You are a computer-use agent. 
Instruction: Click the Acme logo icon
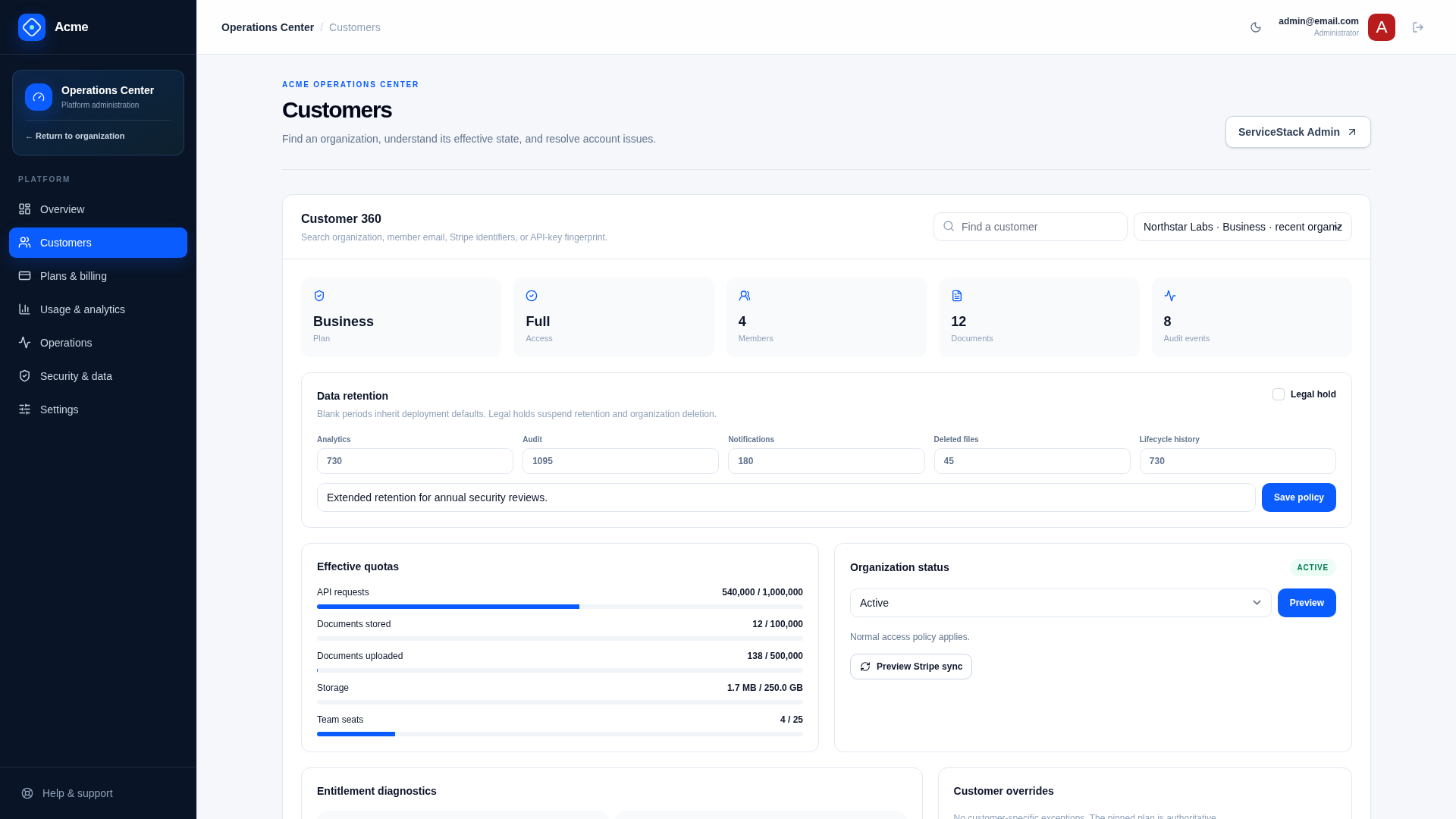point(32,27)
